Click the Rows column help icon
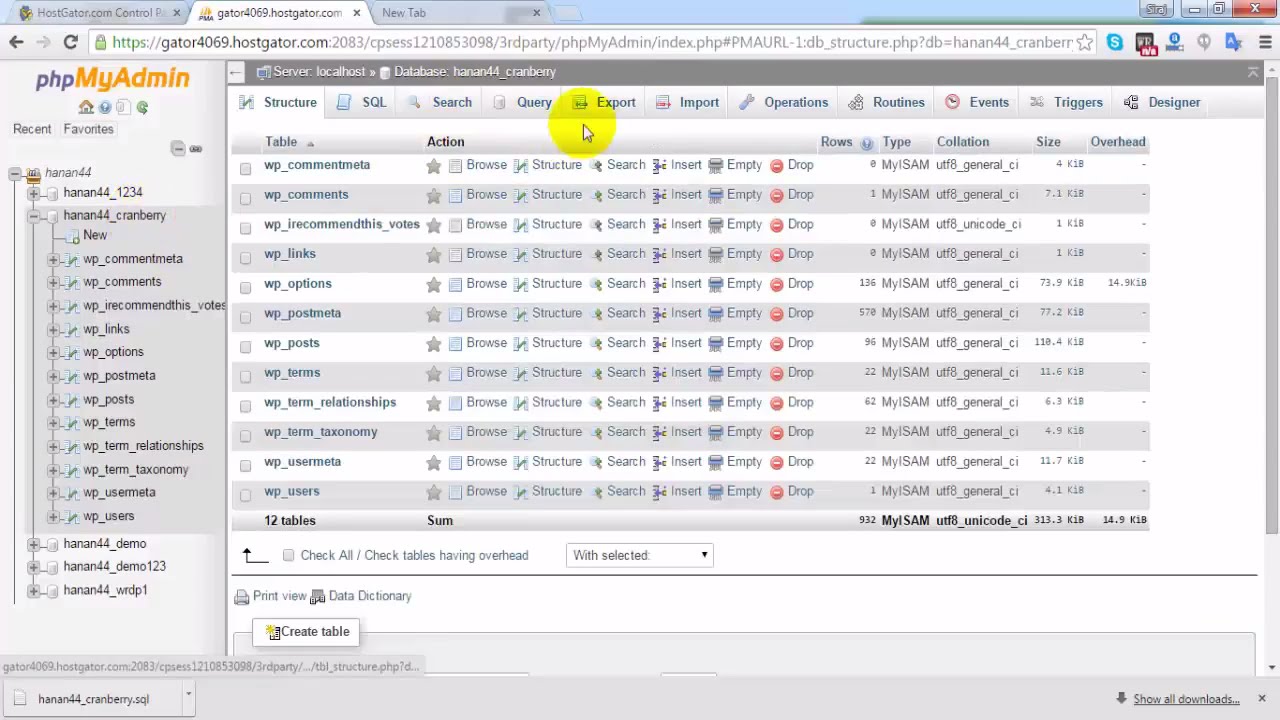 click(x=867, y=143)
